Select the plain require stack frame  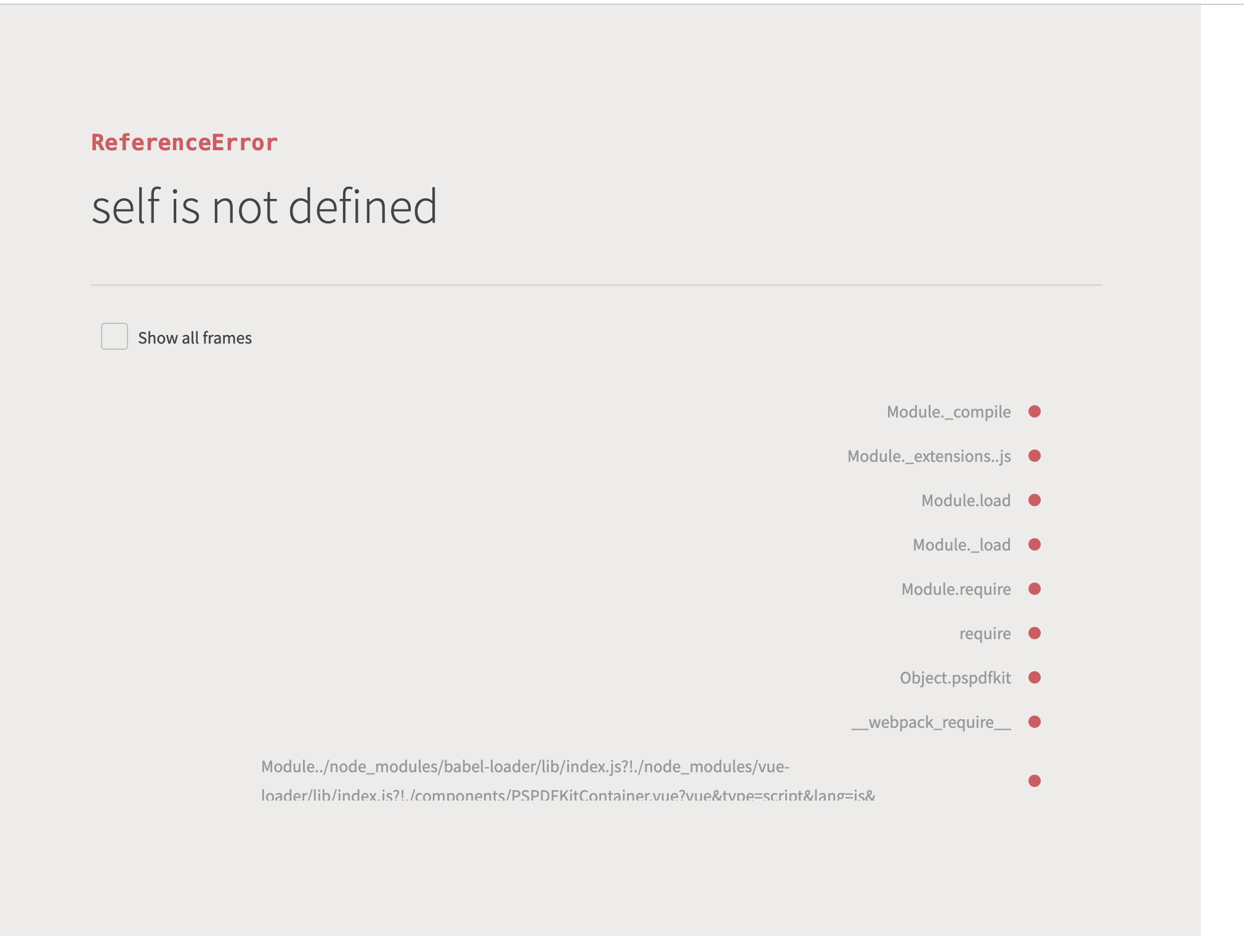coord(985,633)
